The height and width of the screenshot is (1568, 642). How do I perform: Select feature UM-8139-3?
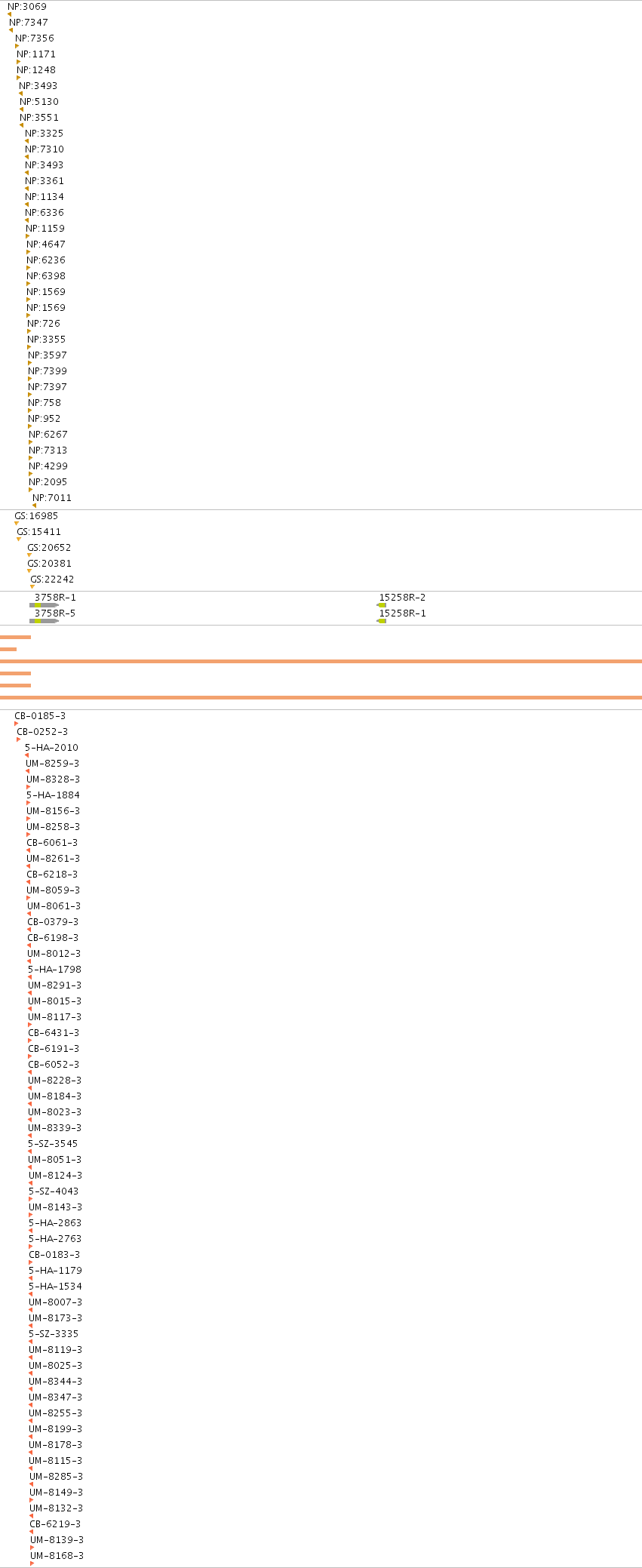[x=57, y=1540]
